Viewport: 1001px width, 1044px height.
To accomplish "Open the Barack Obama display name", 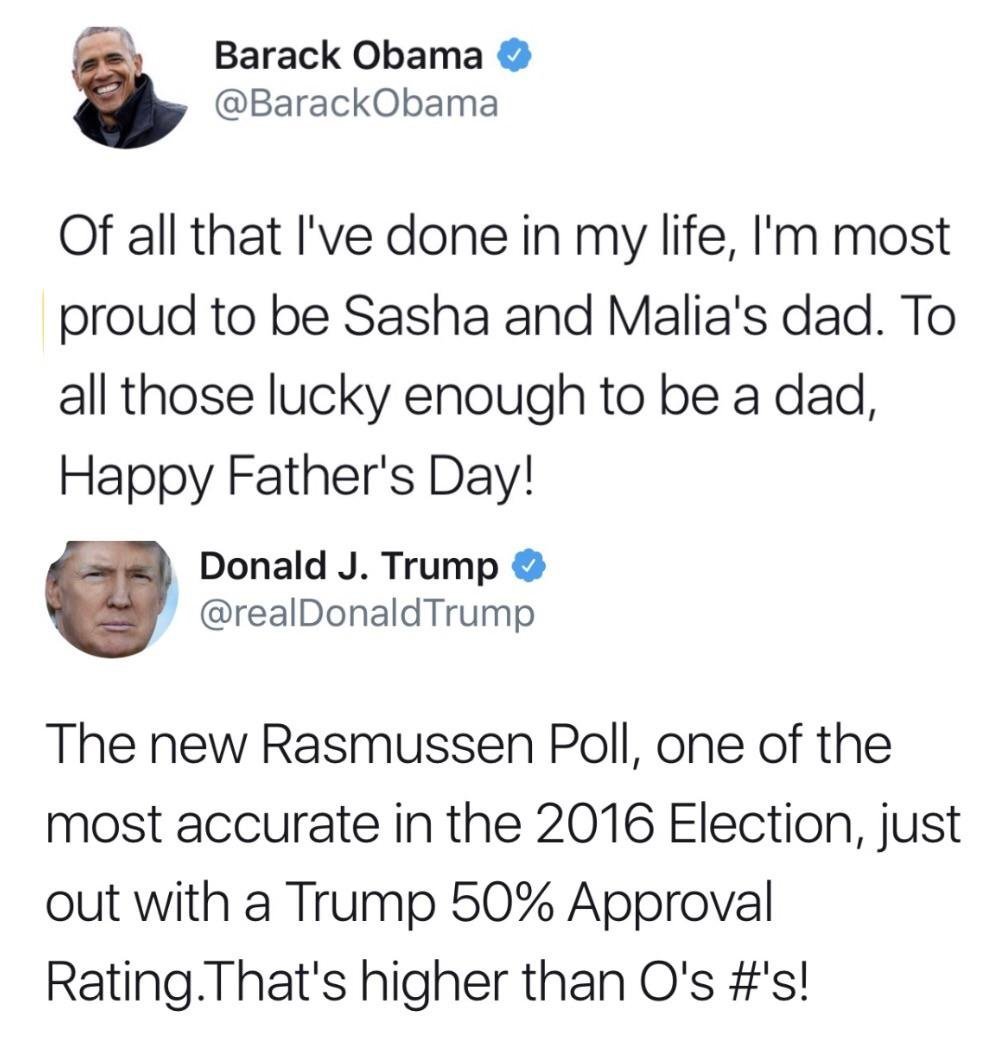I will pyautogui.click(x=349, y=57).
